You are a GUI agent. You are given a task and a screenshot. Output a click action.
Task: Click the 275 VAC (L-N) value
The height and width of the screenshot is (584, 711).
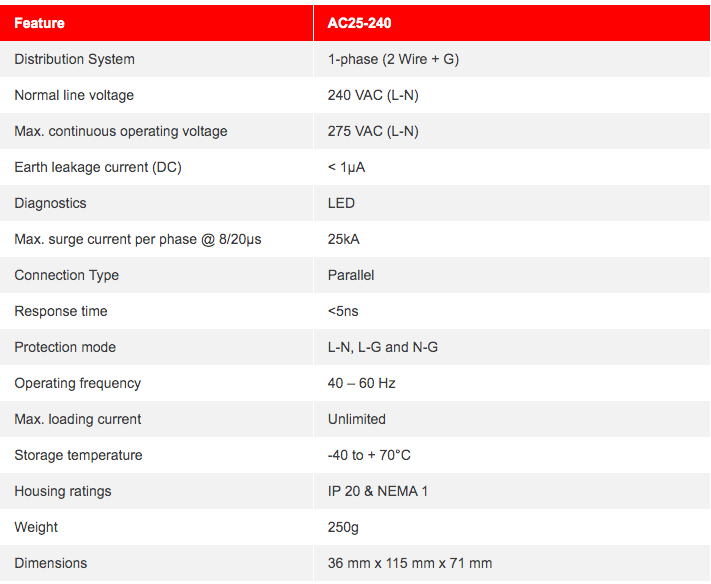(x=373, y=131)
